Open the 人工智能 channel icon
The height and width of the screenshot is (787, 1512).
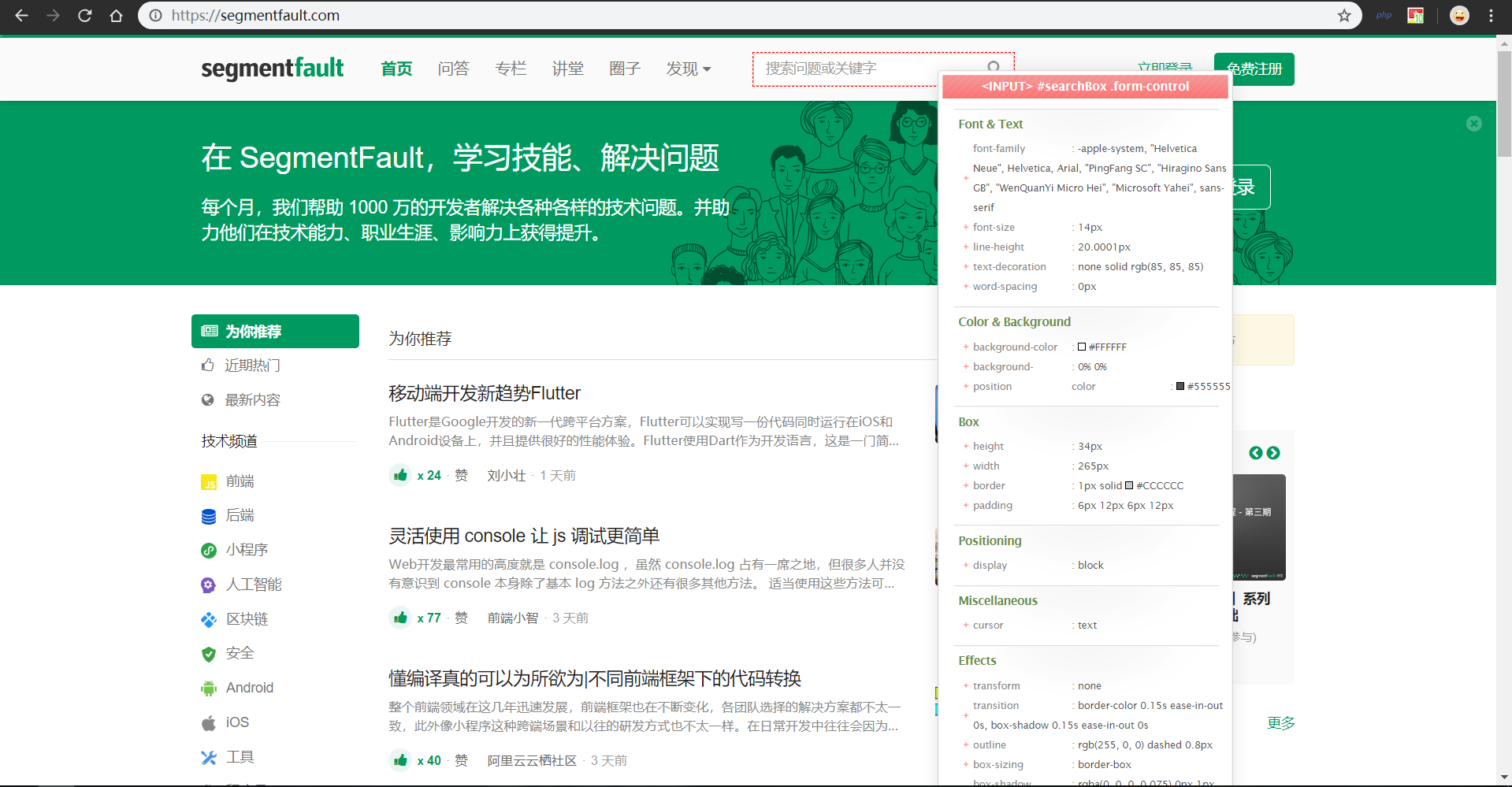pyautogui.click(x=209, y=585)
